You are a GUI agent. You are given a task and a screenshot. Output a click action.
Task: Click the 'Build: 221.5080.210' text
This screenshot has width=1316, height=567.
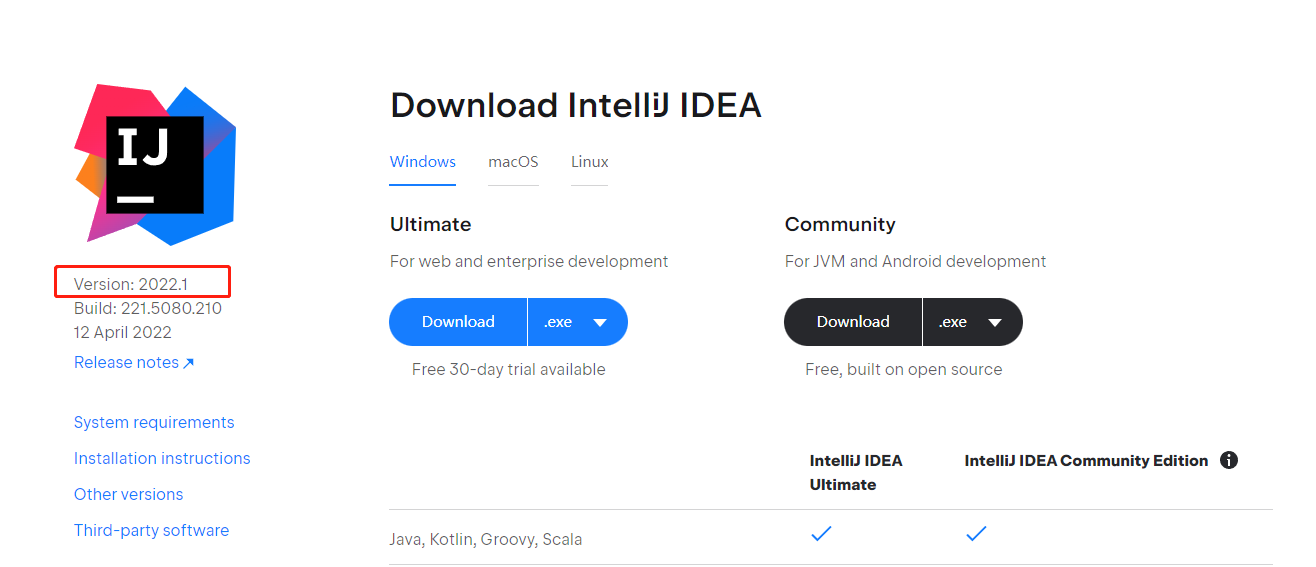[148, 308]
